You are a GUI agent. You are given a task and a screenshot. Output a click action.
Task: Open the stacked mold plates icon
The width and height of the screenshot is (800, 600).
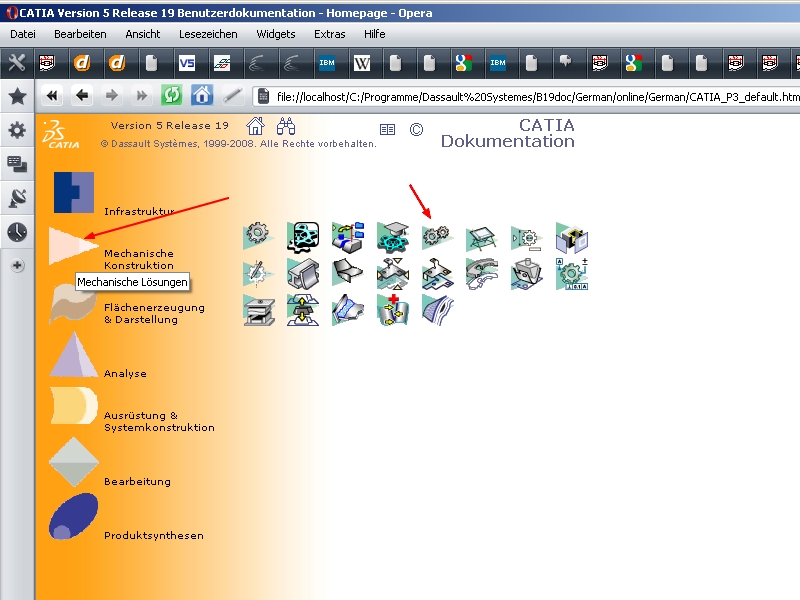click(x=258, y=310)
